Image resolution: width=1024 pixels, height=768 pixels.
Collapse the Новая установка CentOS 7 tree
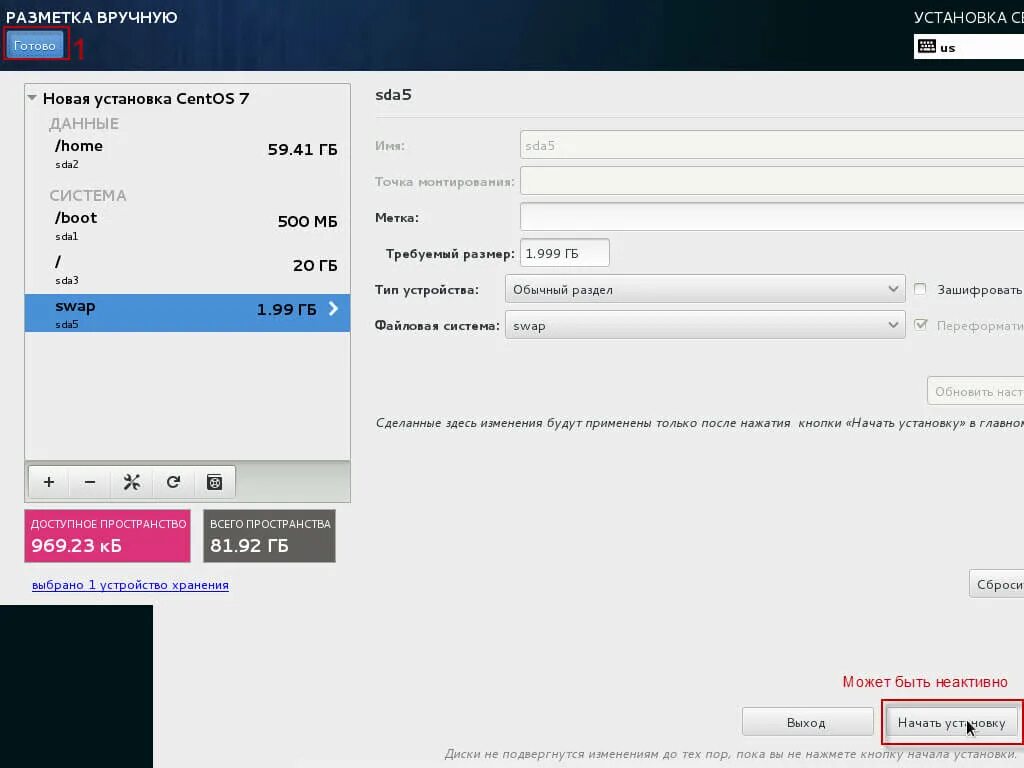coord(32,98)
